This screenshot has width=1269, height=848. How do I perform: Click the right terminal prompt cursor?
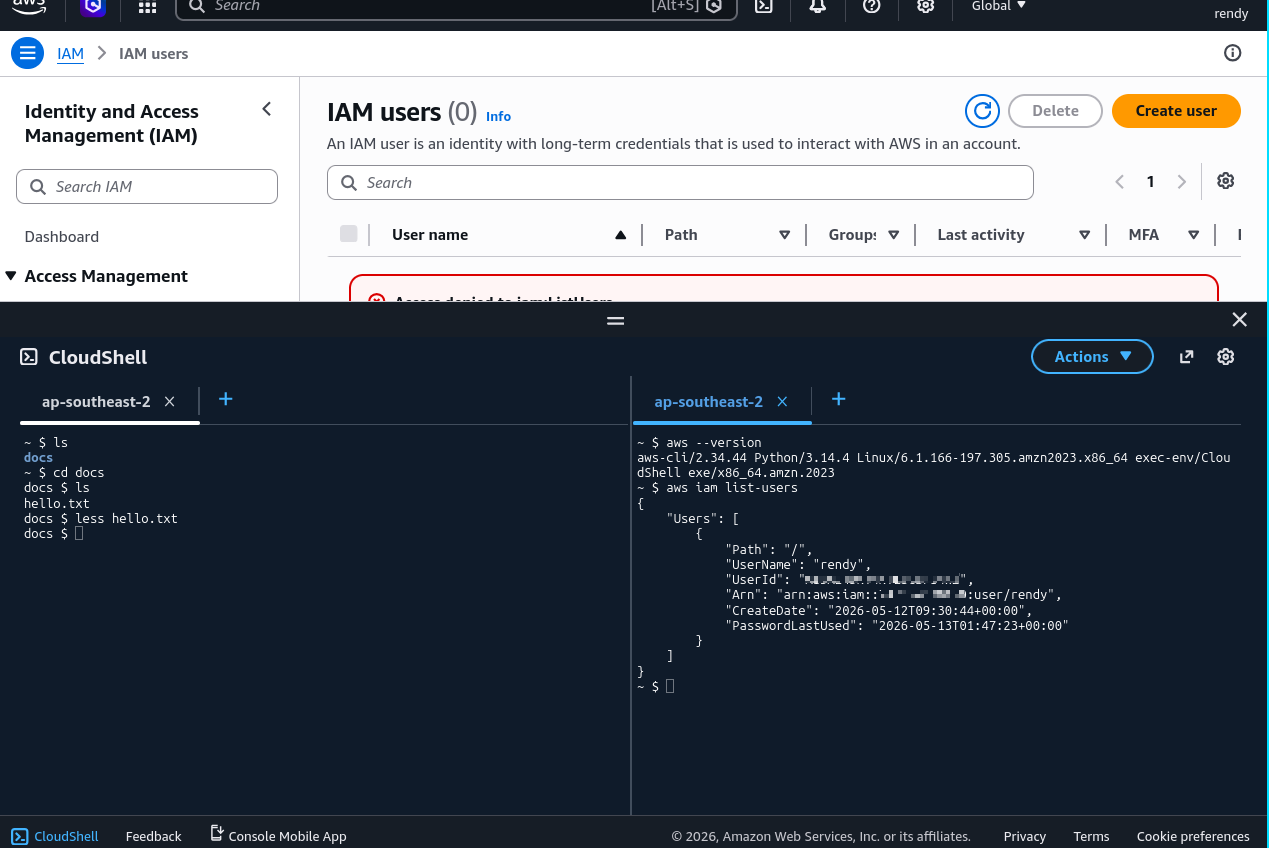670,686
